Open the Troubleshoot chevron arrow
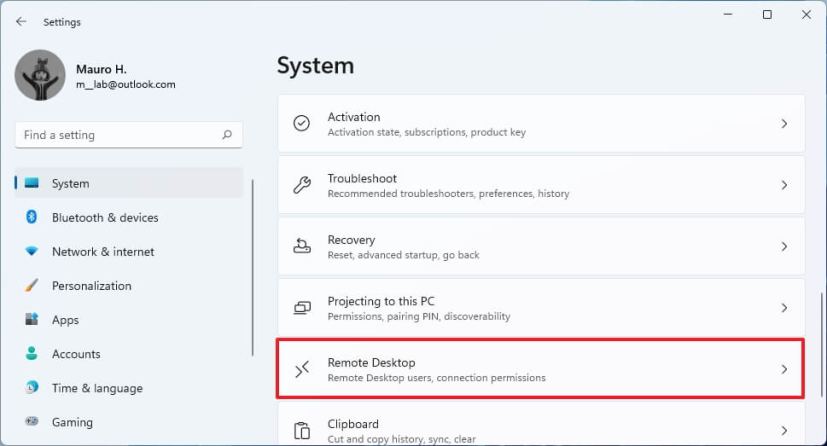Viewport: 827px width, 446px height. coord(784,185)
